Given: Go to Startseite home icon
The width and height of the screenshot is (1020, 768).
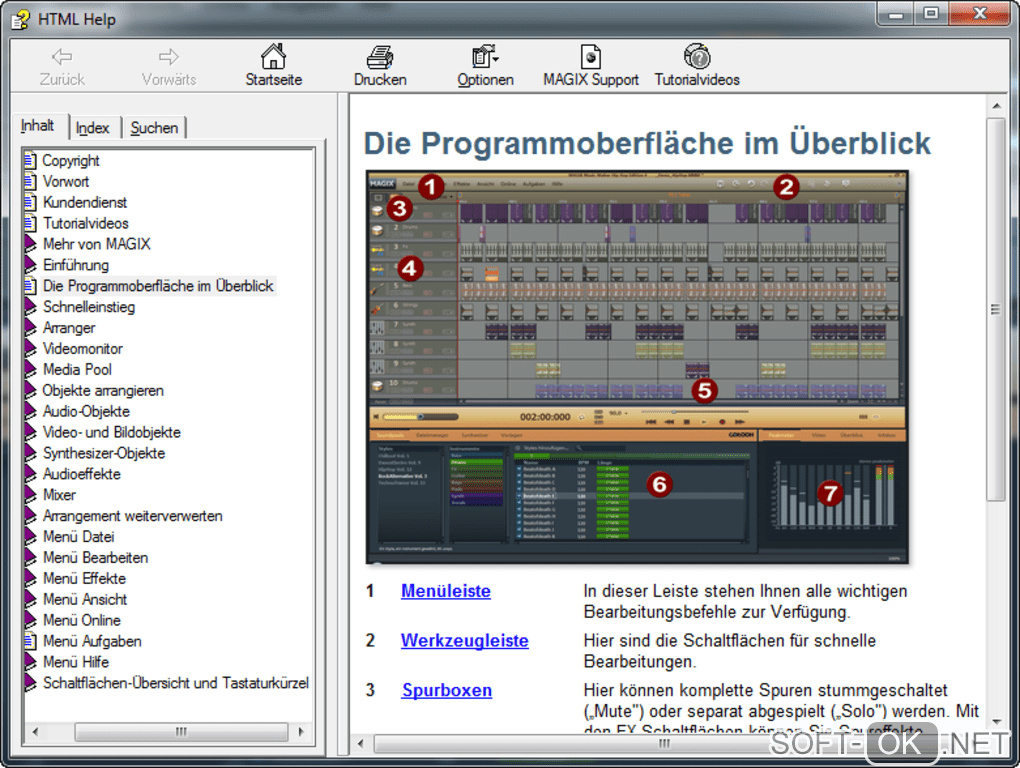Looking at the screenshot, I should [273, 57].
